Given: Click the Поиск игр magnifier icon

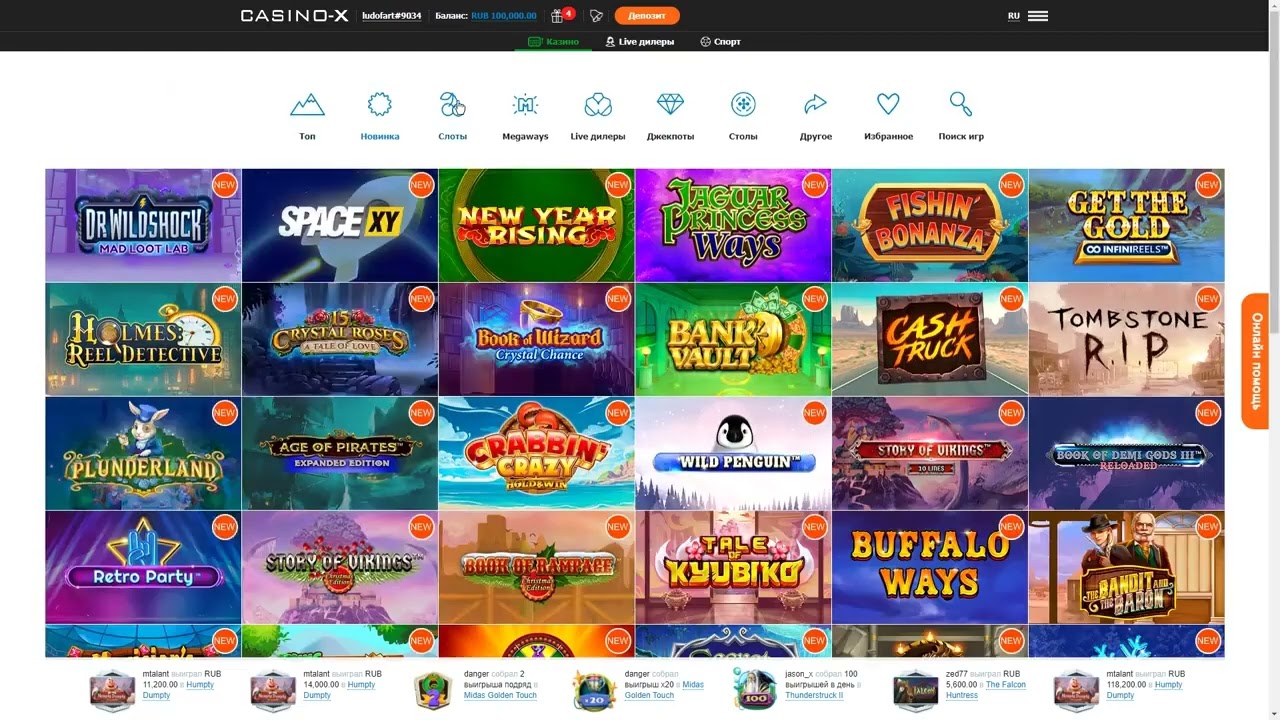Looking at the screenshot, I should click(961, 105).
